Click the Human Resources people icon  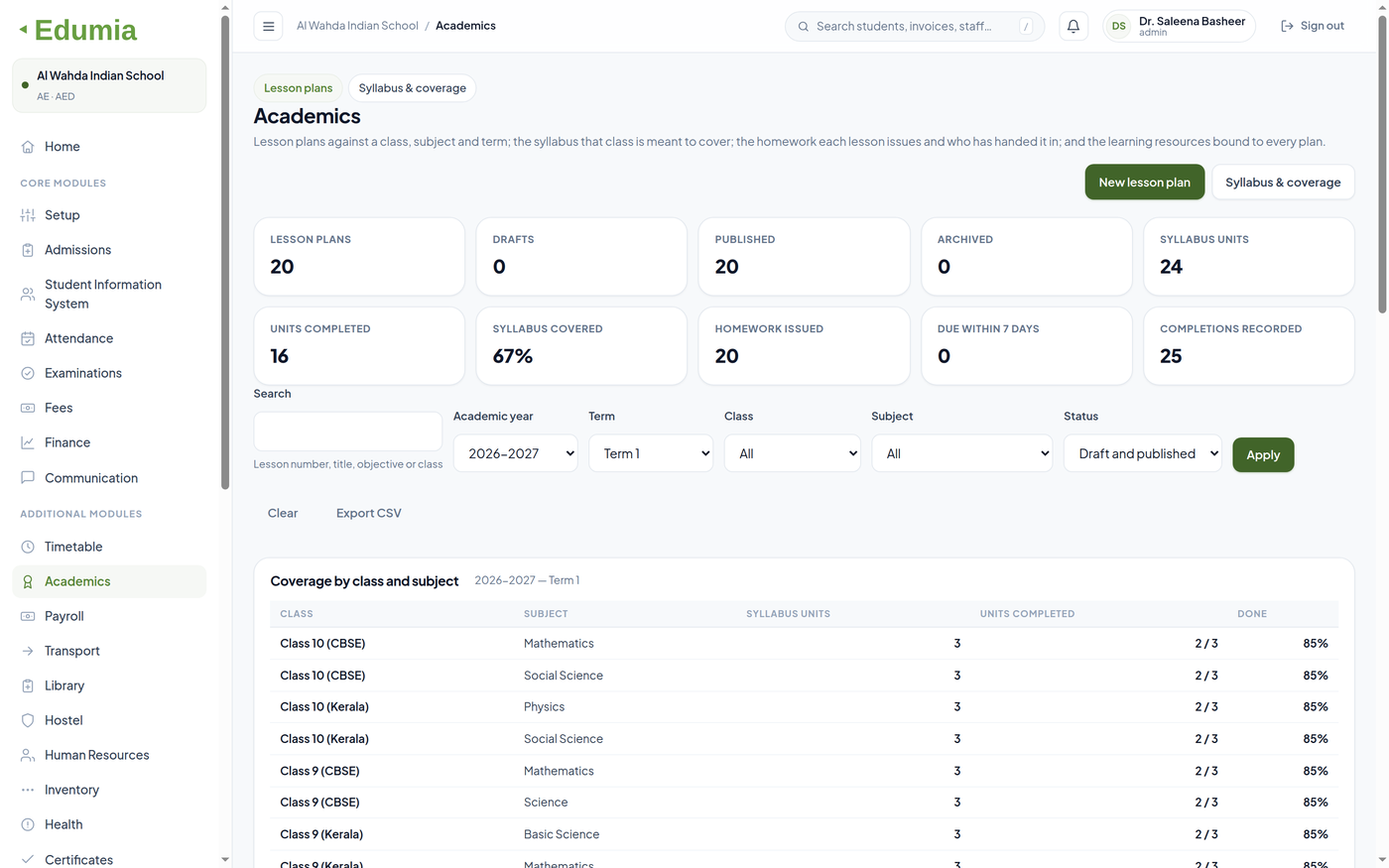(x=28, y=755)
